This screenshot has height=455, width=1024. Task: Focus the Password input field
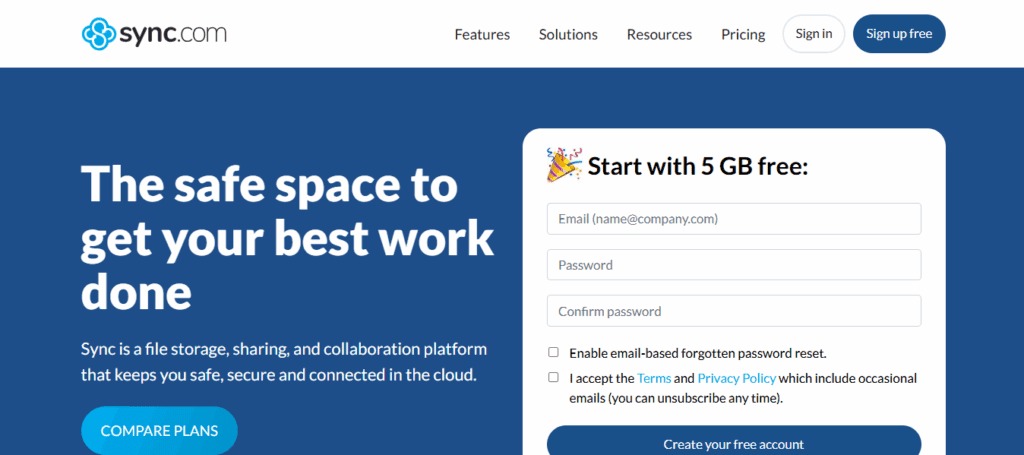pos(734,265)
